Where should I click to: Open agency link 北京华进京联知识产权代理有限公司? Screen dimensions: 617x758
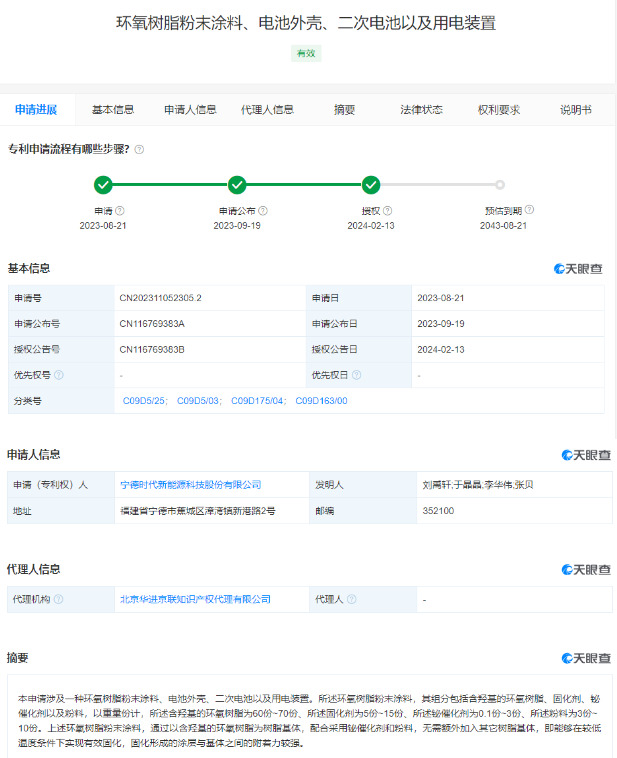(x=195, y=599)
